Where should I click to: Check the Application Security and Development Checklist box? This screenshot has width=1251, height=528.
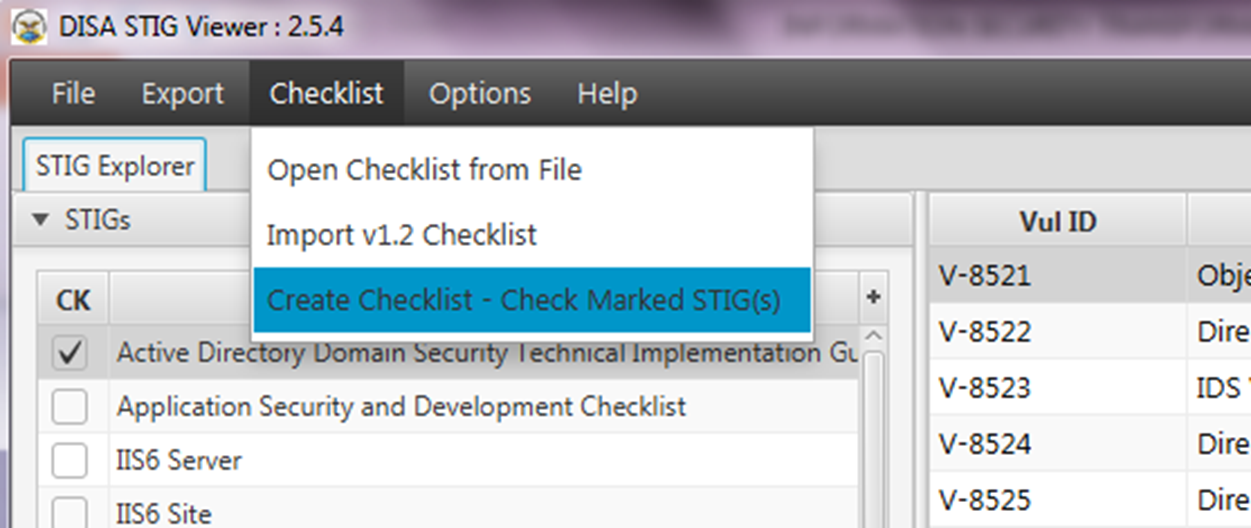point(69,407)
